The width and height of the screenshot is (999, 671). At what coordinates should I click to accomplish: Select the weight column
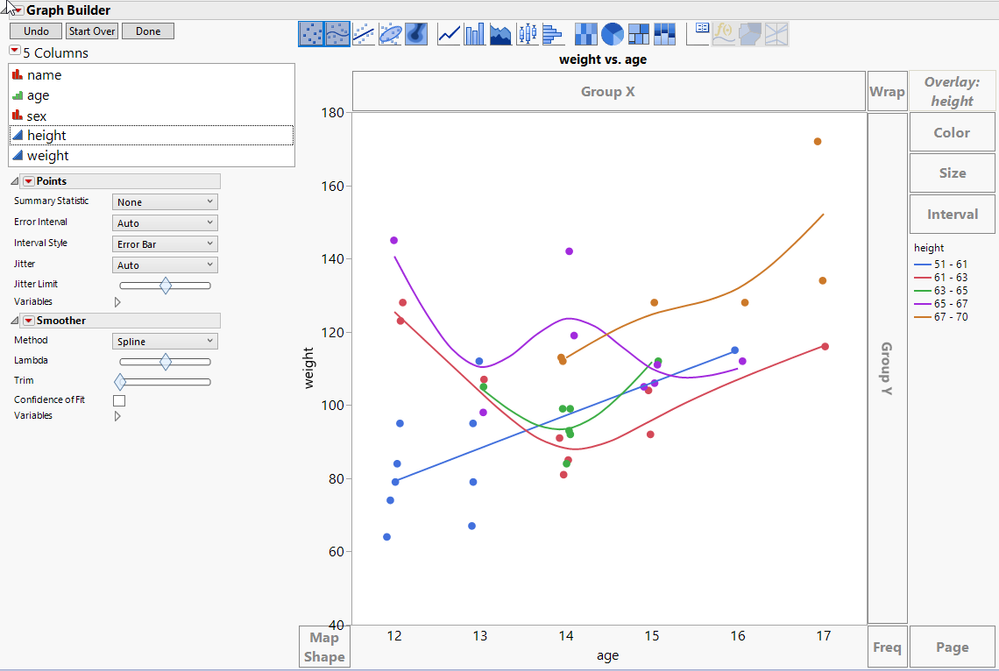(x=152, y=155)
